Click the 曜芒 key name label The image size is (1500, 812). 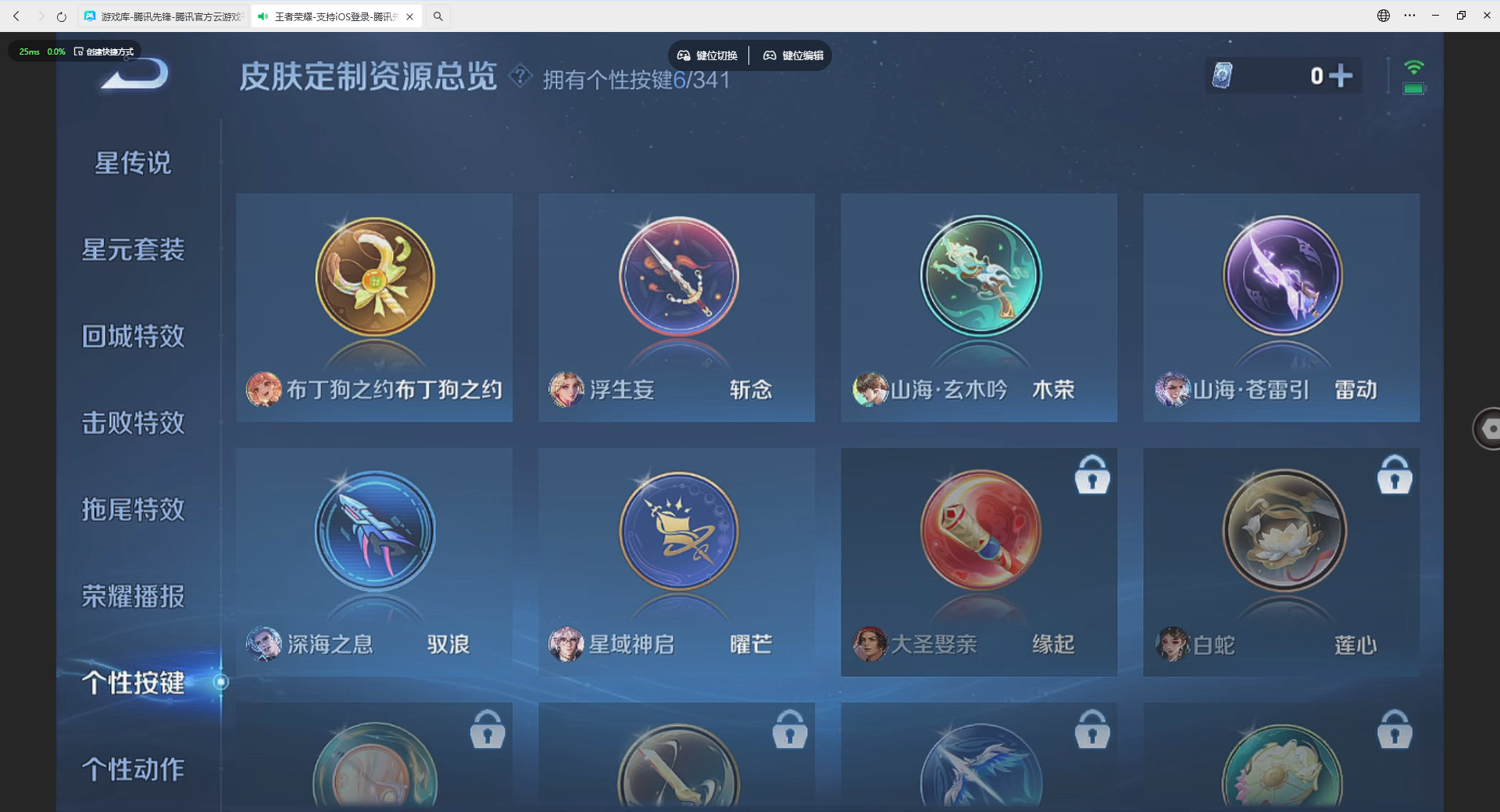coord(752,644)
